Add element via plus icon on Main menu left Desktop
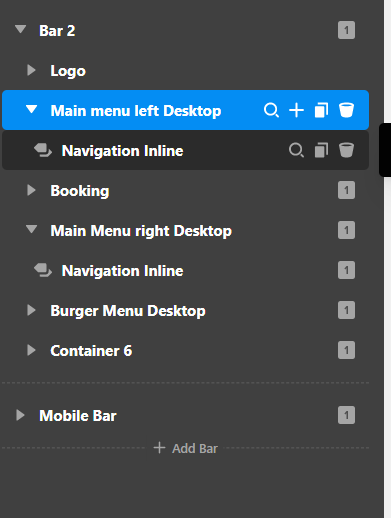391x518 pixels. tap(296, 110)
